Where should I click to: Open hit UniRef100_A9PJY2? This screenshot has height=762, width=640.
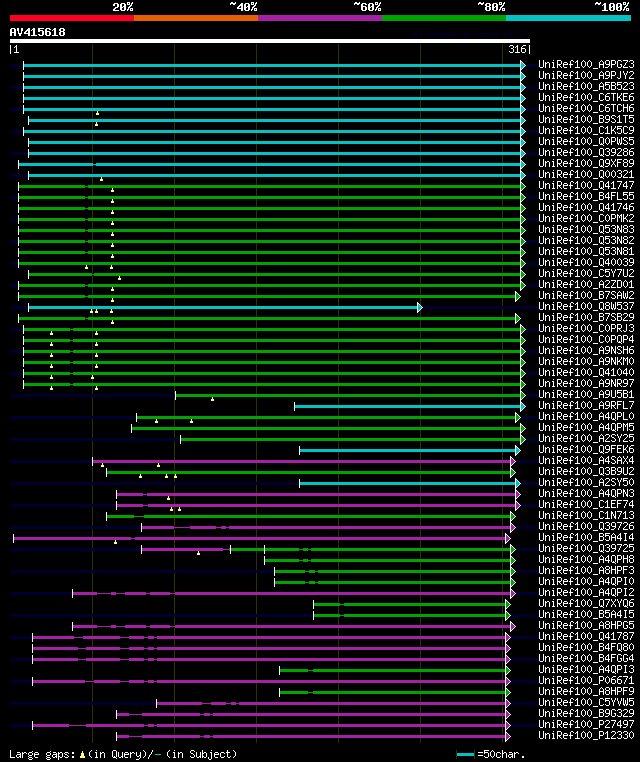tap(586, 75)
